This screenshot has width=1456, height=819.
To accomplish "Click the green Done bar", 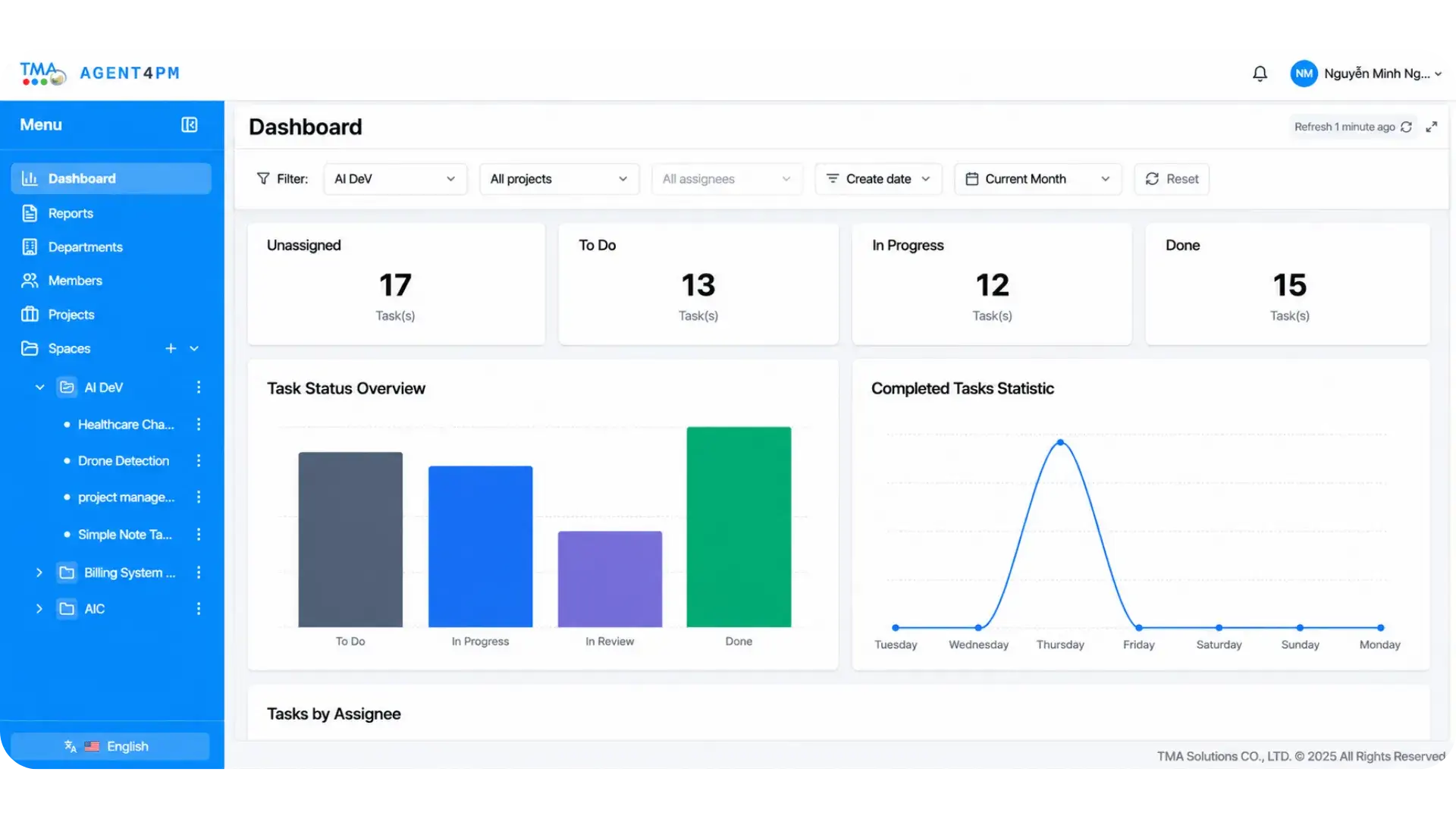I will tap(739, 527).
